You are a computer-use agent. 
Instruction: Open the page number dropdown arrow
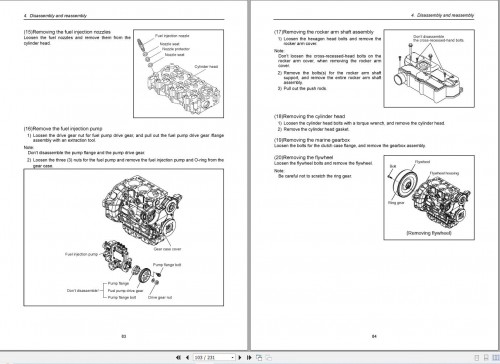click(232, 357)
